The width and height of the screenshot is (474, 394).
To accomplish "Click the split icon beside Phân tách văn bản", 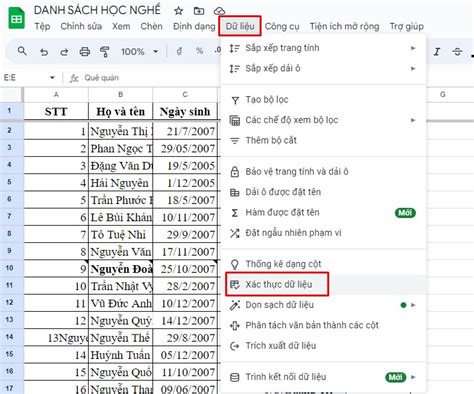I will coord(235,325).
